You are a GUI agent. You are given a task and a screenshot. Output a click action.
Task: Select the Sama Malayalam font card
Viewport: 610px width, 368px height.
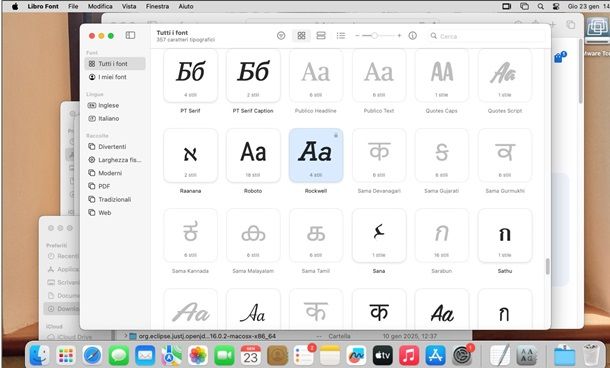pos(253,236)
